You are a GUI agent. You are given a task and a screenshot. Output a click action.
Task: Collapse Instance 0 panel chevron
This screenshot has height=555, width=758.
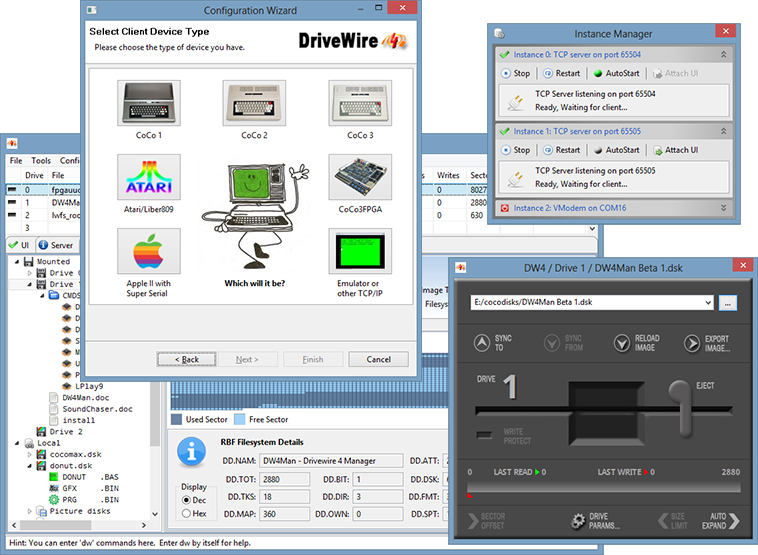click(x=724, y=55)
